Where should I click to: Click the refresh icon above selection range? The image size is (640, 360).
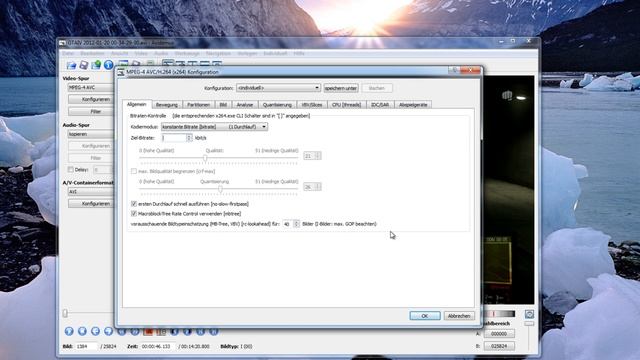(x=529, y=314)
